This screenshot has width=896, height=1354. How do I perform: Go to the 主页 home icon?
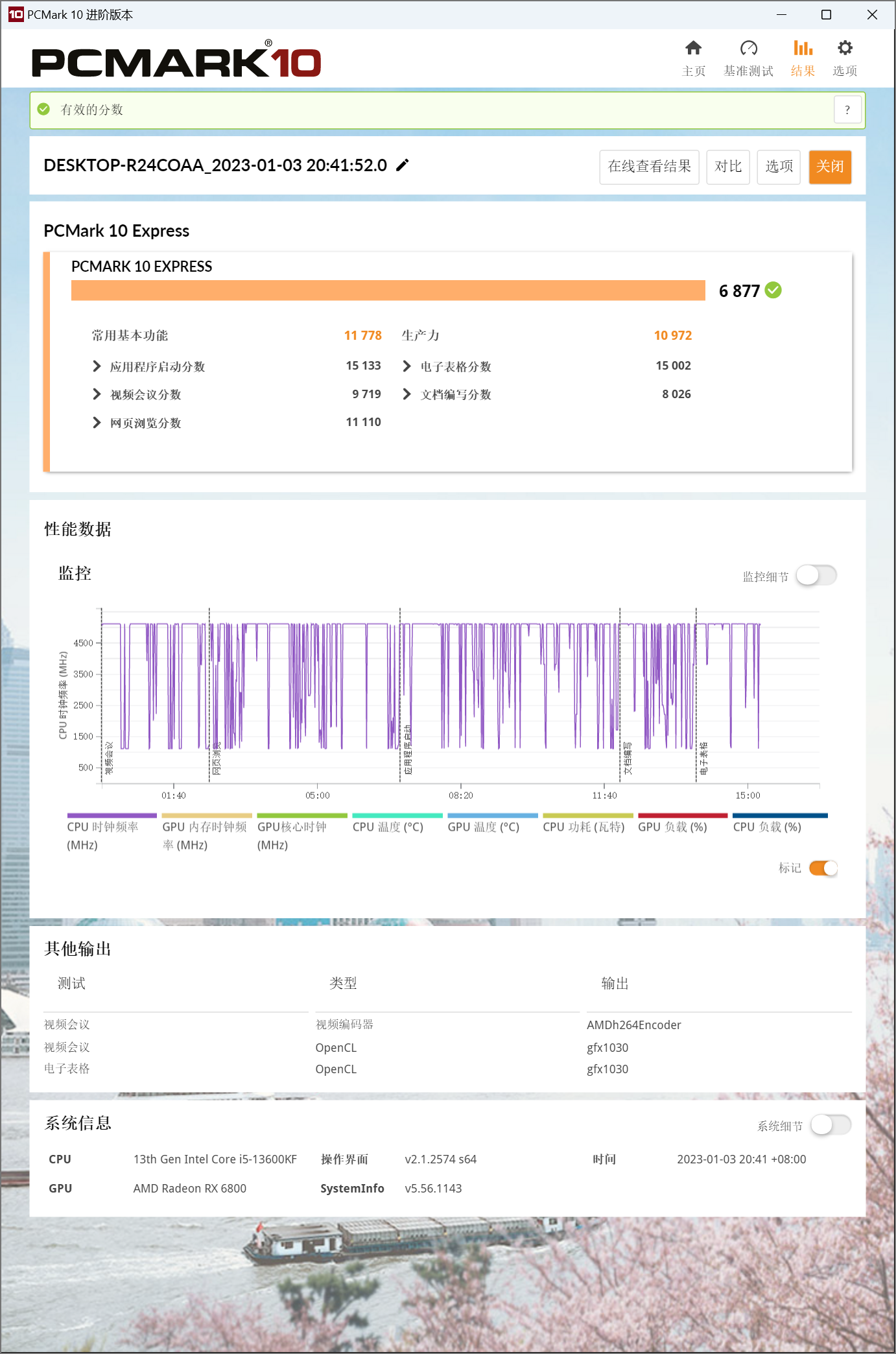[x=693, y=48]
